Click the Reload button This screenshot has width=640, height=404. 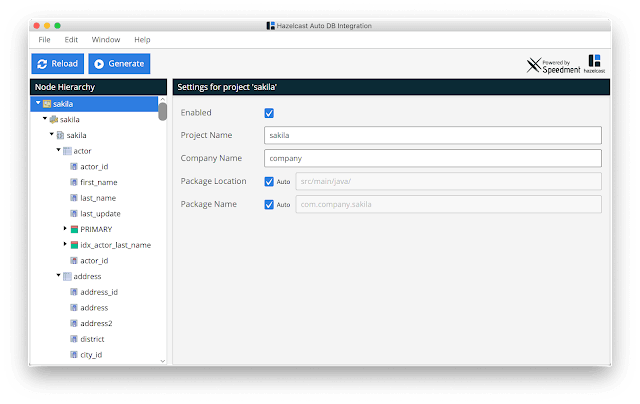[58, 64]
